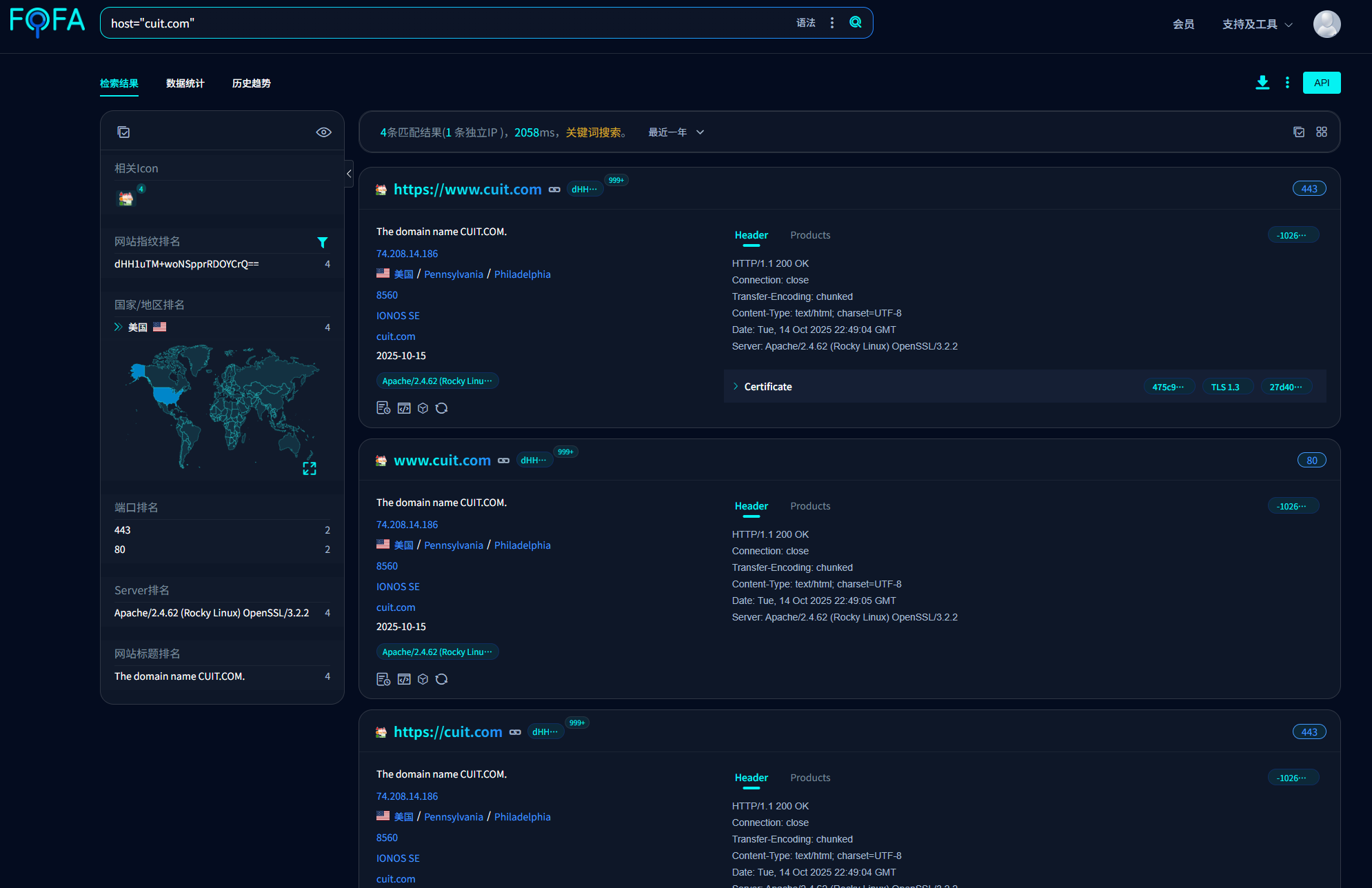Click the world map in 国家/地区排名

click(x=222, y=407)
